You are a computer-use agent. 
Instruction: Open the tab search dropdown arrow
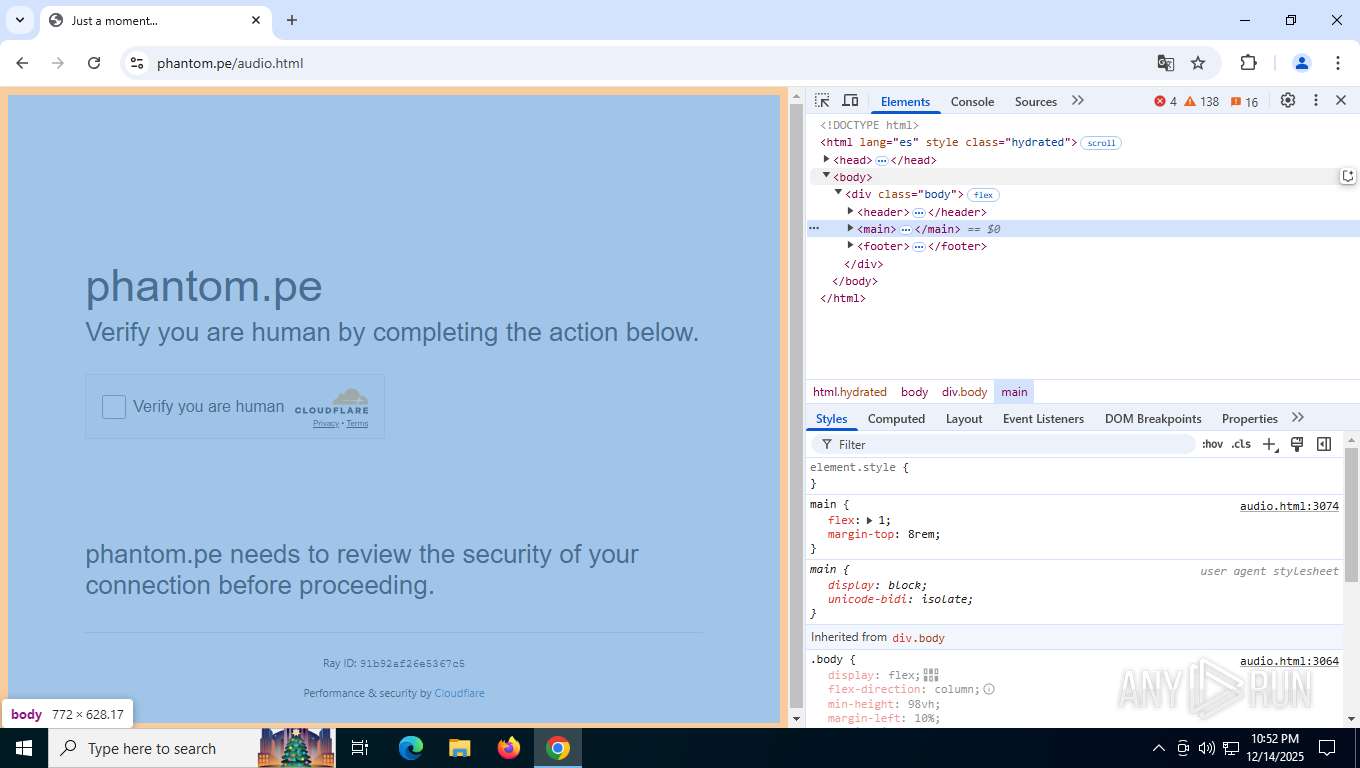[19, 20]
